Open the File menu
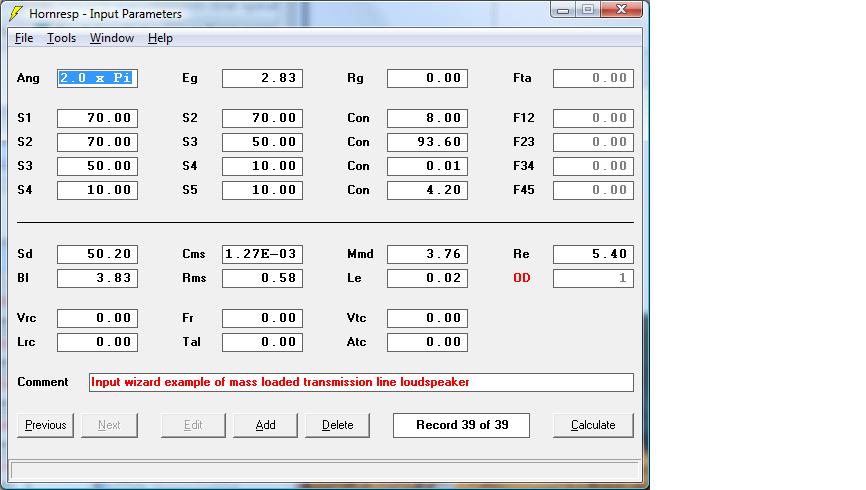This screenshot has width=866, height=490. 24,38
